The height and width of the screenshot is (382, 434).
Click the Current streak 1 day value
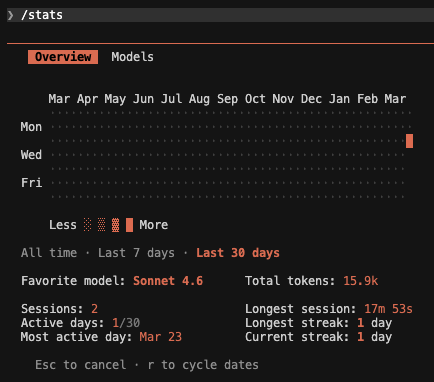(374, 337)
